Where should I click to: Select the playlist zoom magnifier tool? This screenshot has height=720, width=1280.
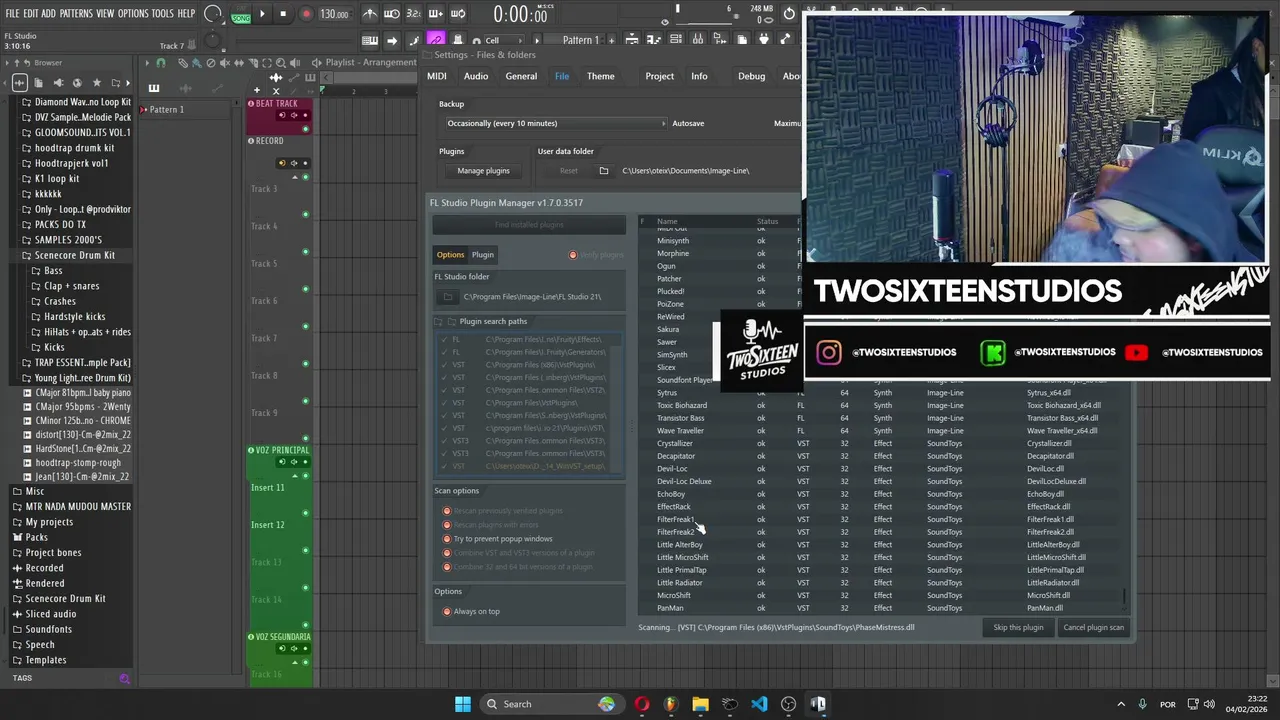[x=281, y=63]
